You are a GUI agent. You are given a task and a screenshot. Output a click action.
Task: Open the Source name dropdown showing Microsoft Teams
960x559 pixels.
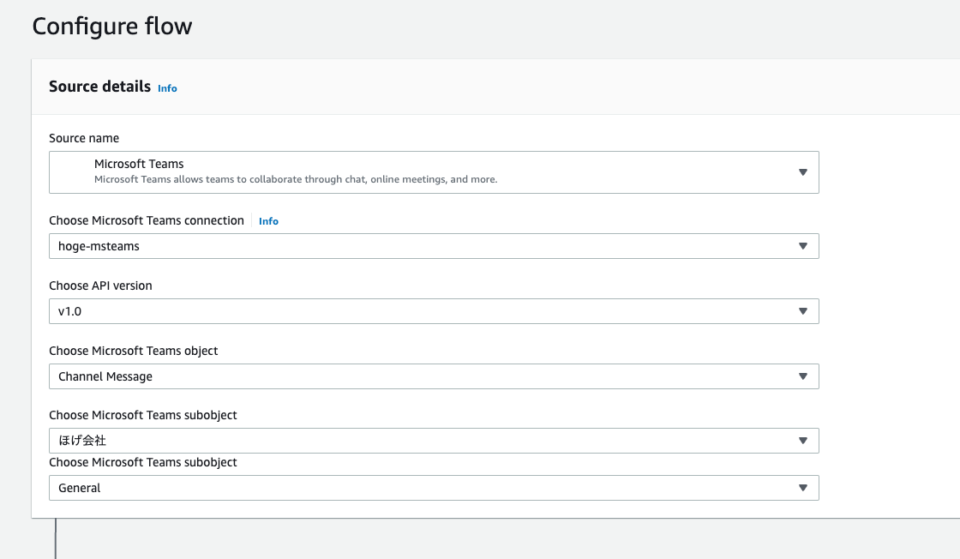coord(433,172)
